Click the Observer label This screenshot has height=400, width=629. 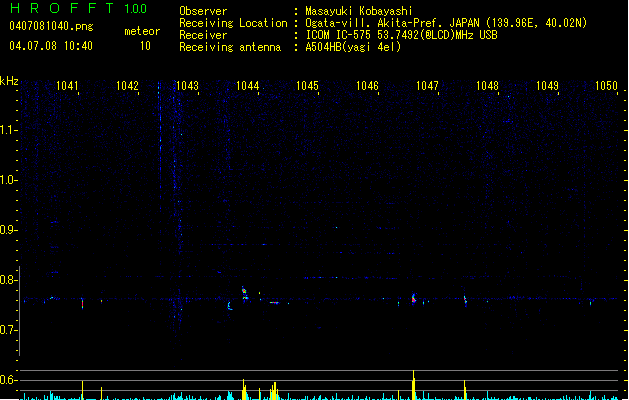pyautogui.click(x=203, y=11)
